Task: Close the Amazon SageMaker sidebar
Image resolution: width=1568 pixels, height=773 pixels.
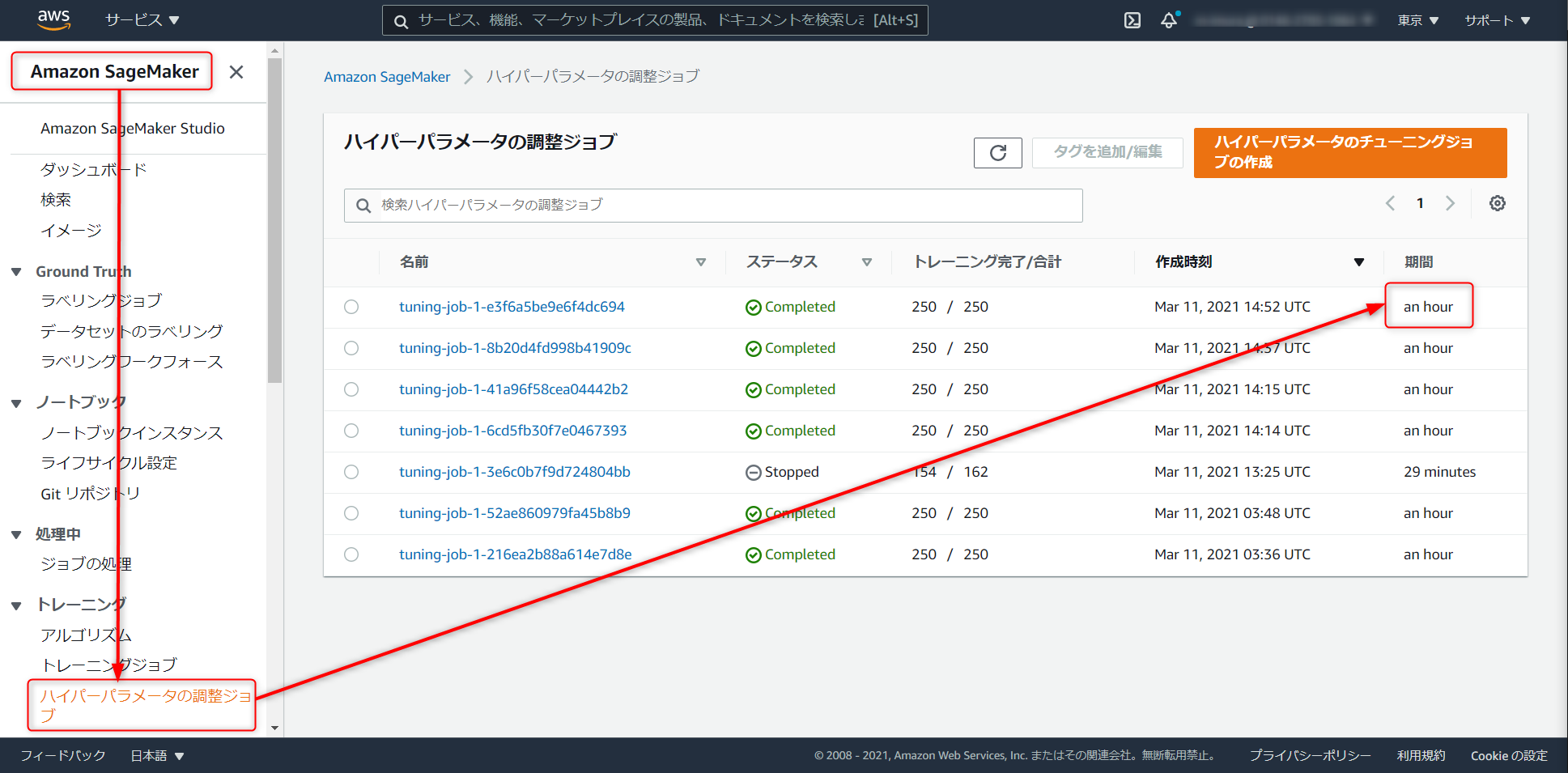Action: (236, 72)
